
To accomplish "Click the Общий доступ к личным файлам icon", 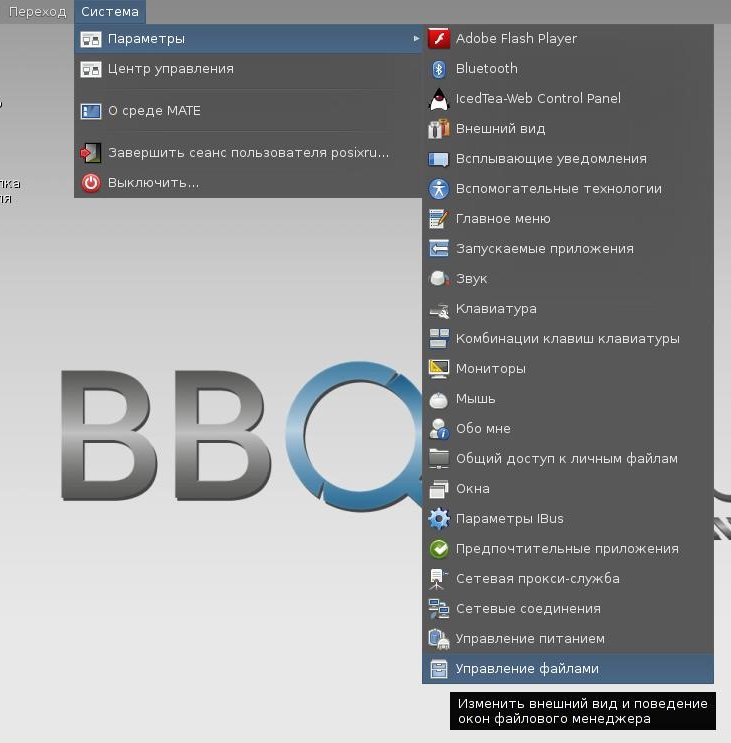I will pos(439,459).
